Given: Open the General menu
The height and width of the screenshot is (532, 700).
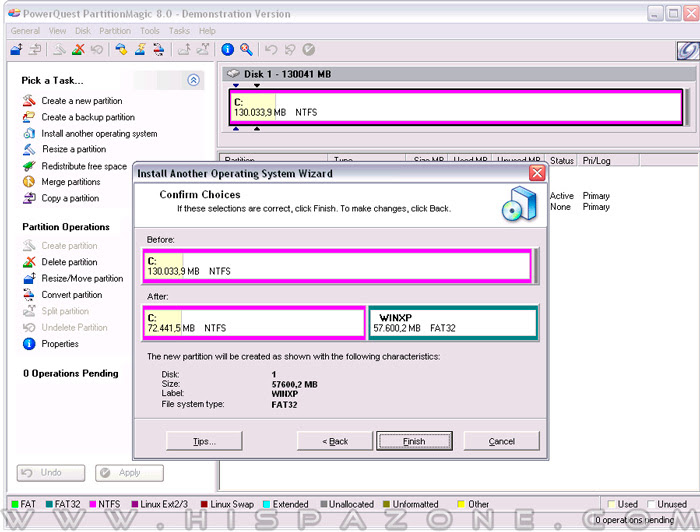Looking at the screenshot, I should 25,31.
